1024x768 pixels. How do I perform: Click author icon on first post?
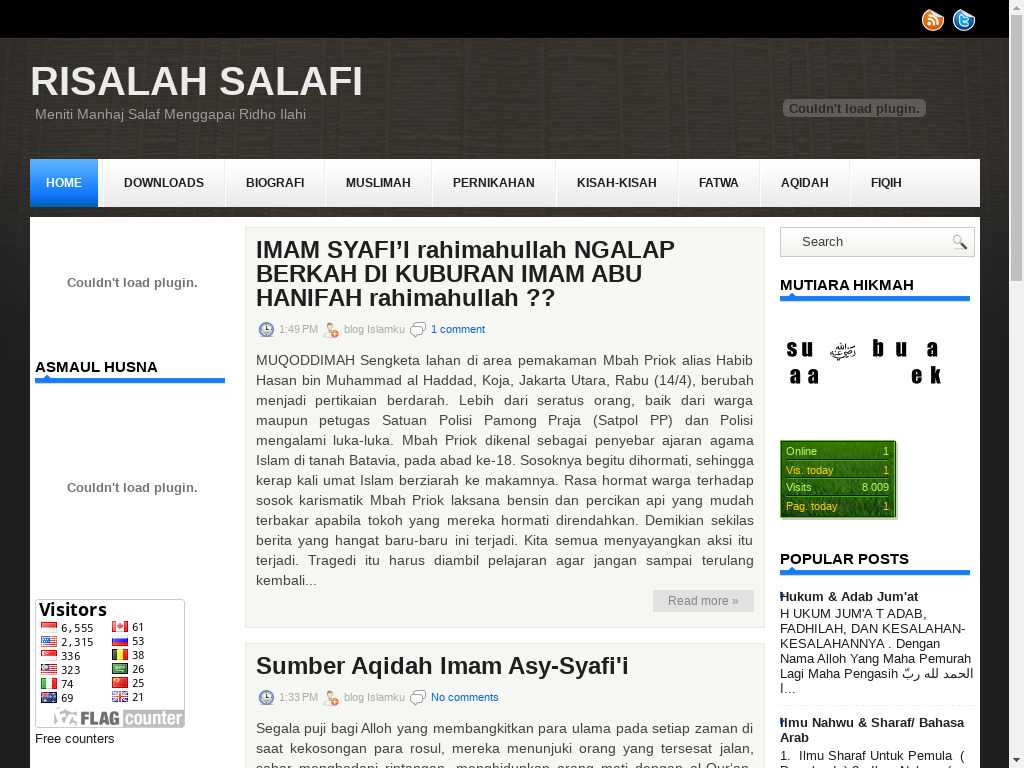point(330,330)
